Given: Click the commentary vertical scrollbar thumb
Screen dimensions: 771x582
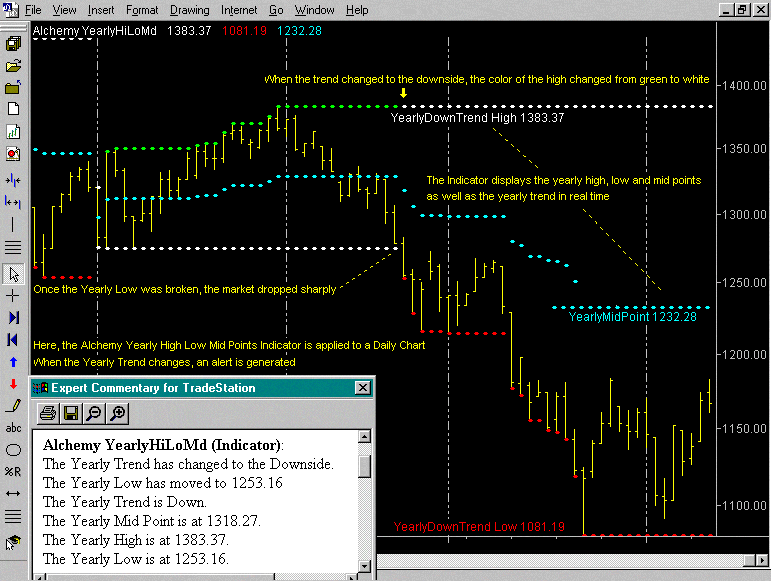Looking at the screenshot, I should [364, 466].
